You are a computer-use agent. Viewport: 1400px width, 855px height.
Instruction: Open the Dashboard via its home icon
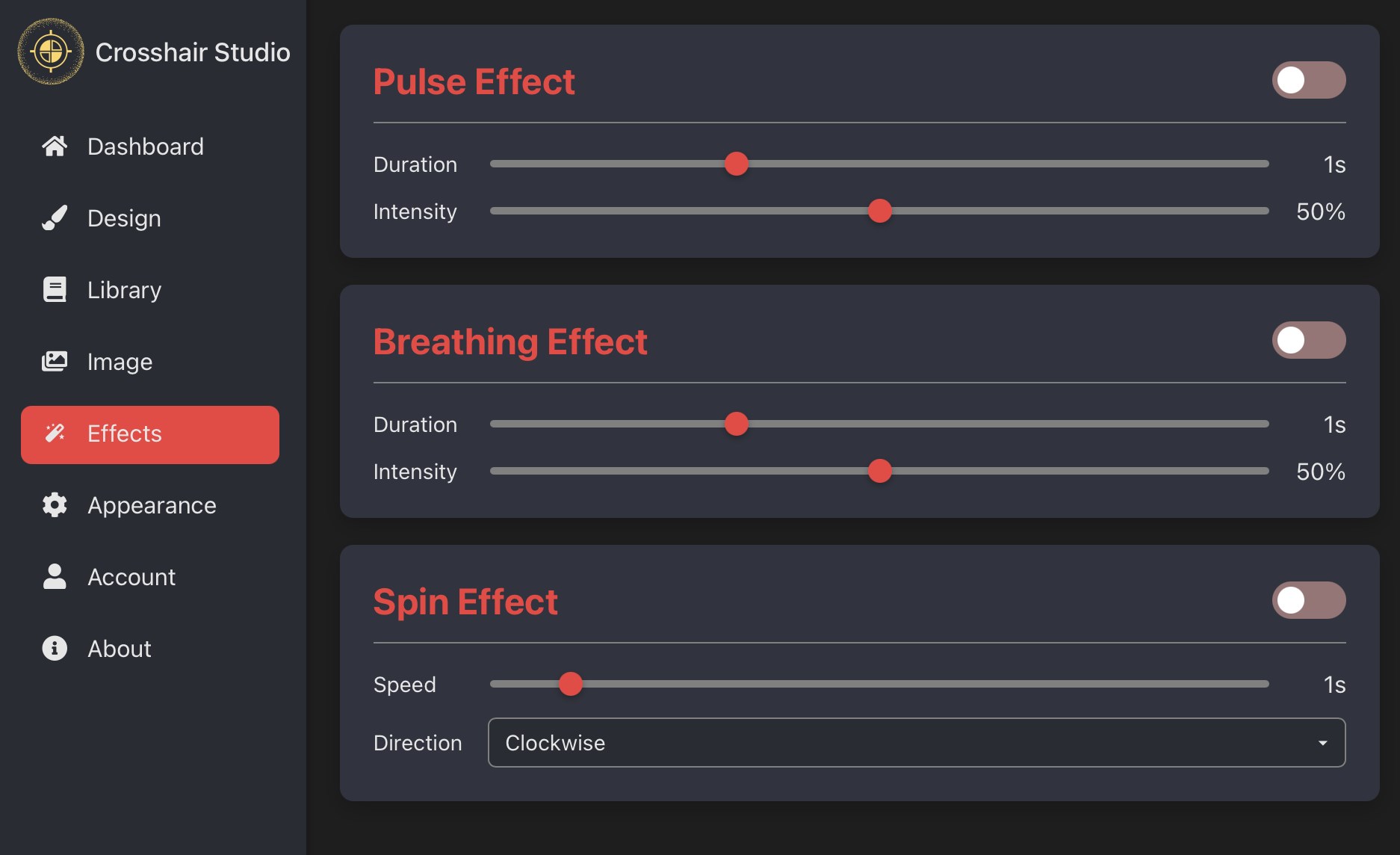54,146
